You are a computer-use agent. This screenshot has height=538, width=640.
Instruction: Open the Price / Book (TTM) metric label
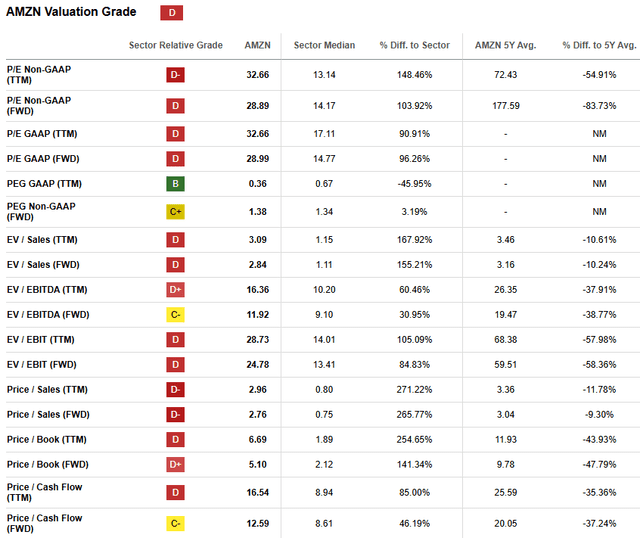[47, 440]
